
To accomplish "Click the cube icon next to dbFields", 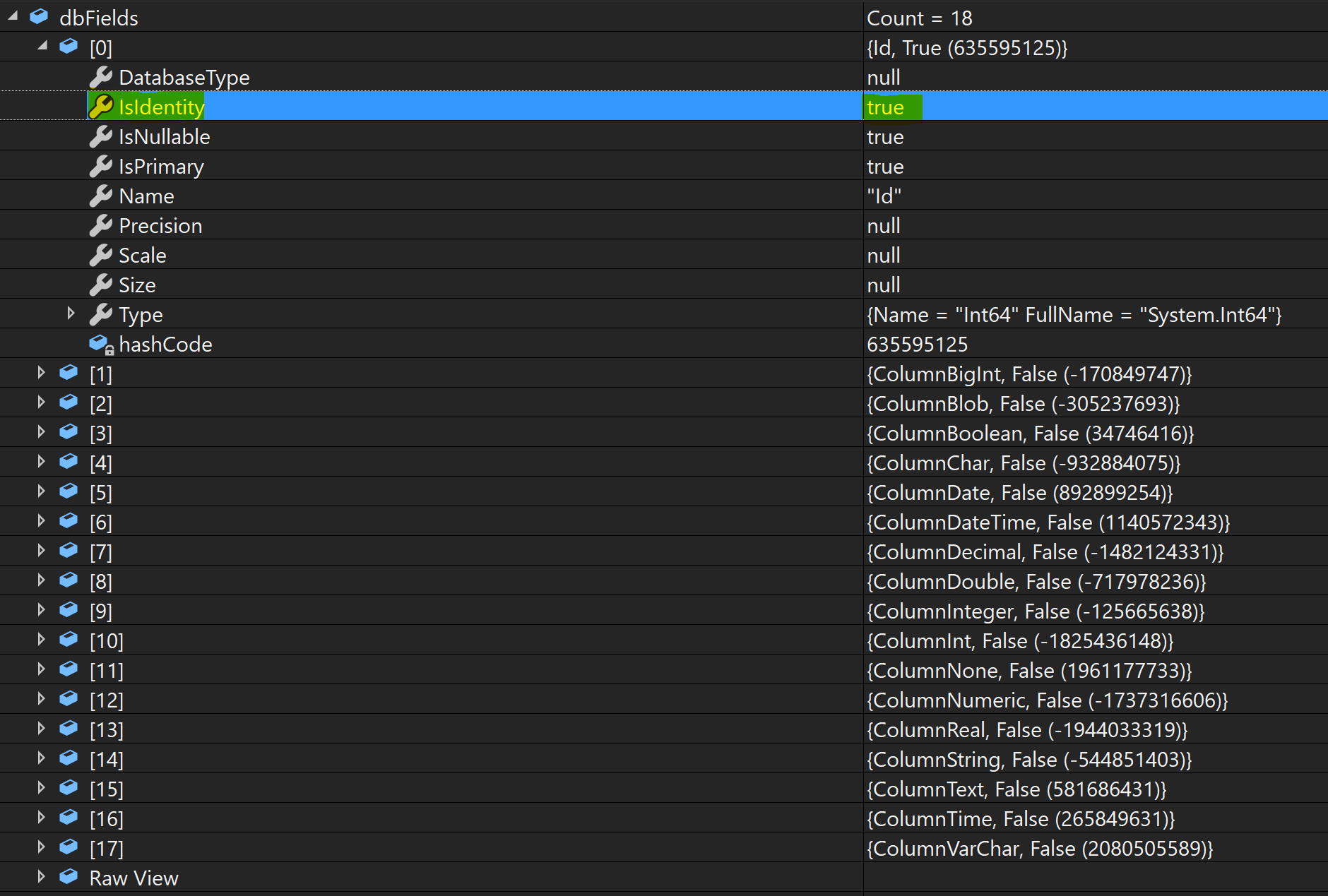I will 39,16.
